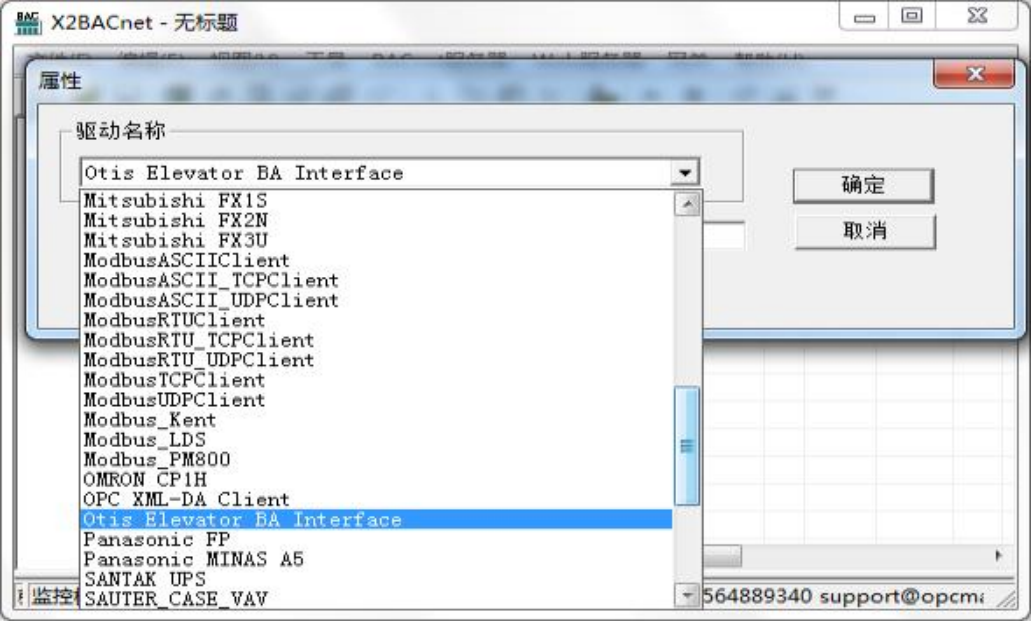Select Mitsubishi FX1S driver
The height and width of the screenshot is (622, 1031).
point(376,201)
